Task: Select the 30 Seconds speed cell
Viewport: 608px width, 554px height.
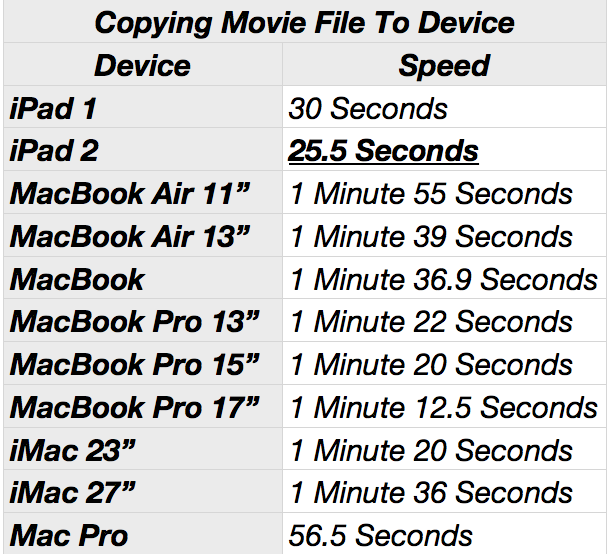Action: [368, 108]
